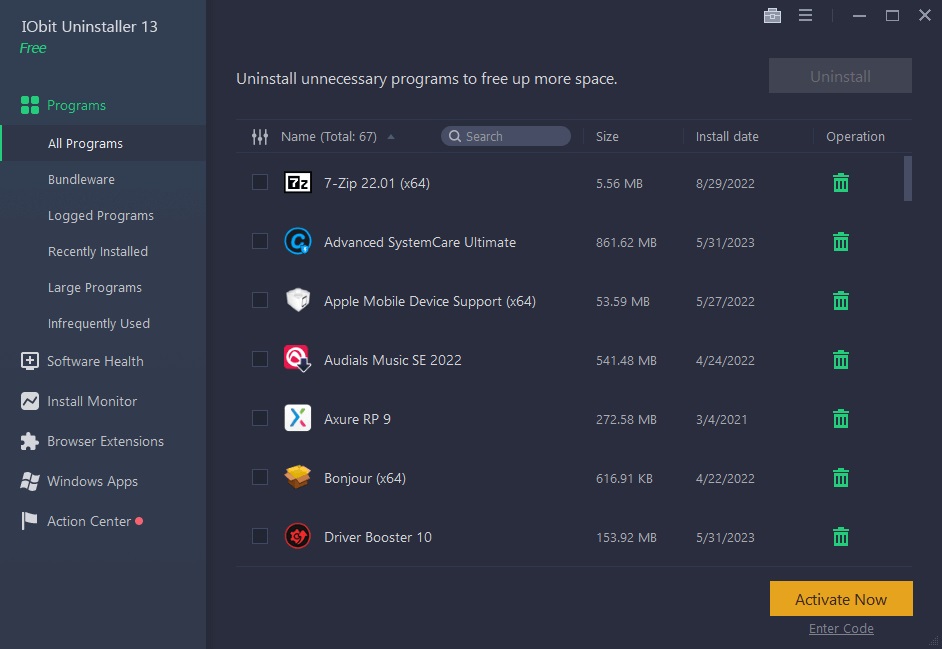Image resolution: width=942 pixels, height=649 pixels.
Task: Click the Activate Now button
Action: click(x=840, y=598)
